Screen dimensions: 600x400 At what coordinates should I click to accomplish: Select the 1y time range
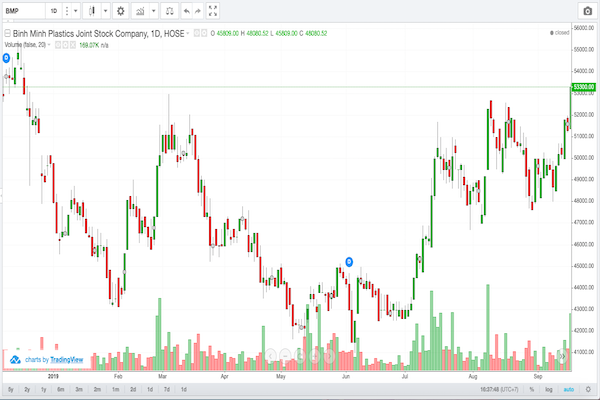[44, 389]
